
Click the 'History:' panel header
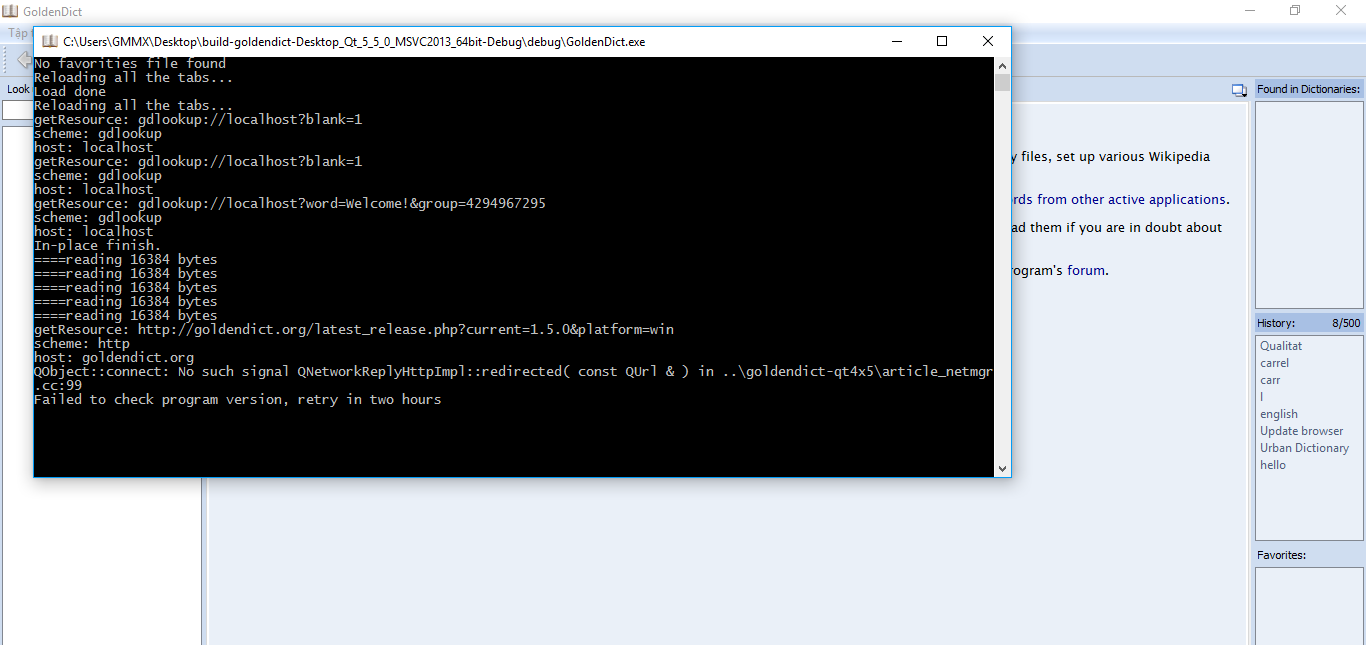tap(1276, 323)
